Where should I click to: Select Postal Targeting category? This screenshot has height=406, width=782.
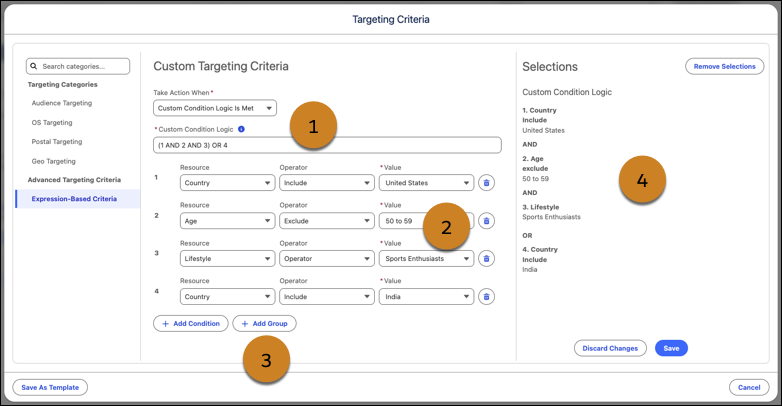57,142
